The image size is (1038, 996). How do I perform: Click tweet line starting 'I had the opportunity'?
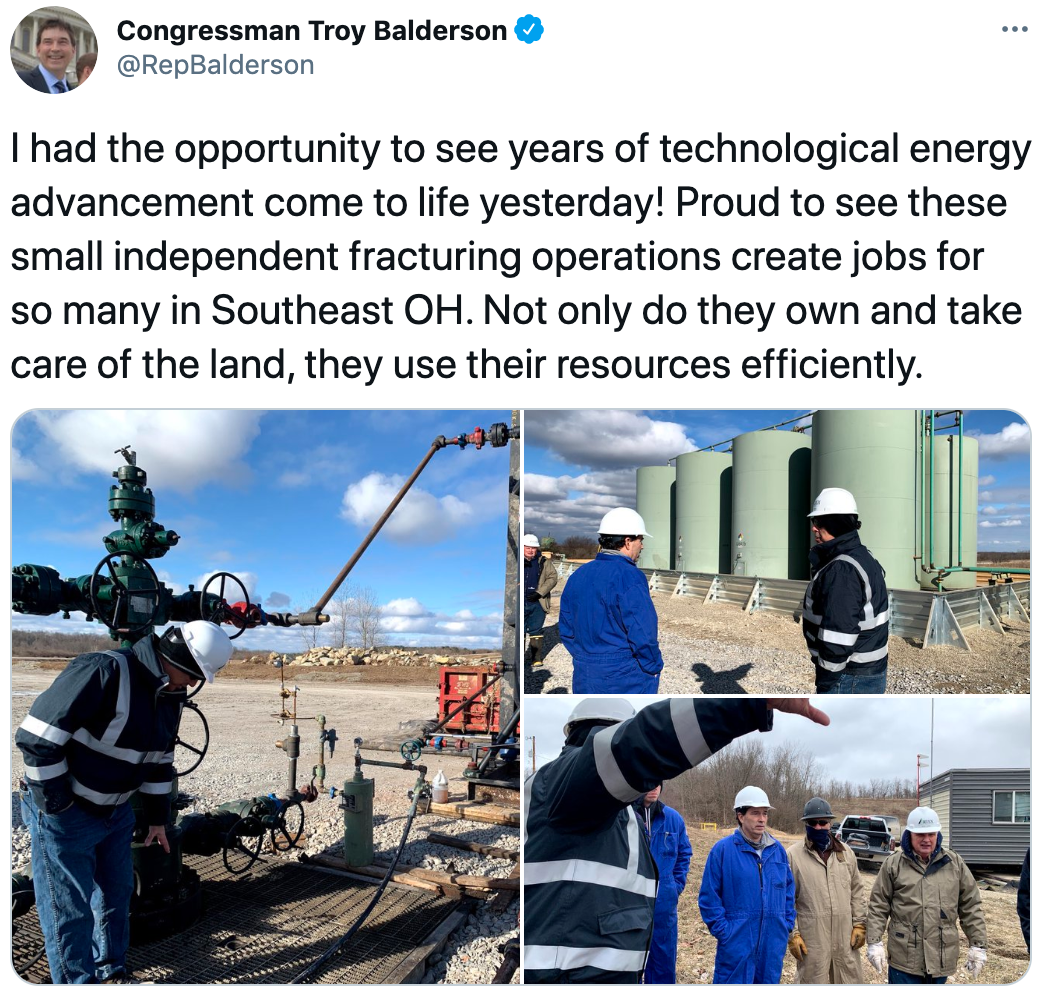coord(520,149)
